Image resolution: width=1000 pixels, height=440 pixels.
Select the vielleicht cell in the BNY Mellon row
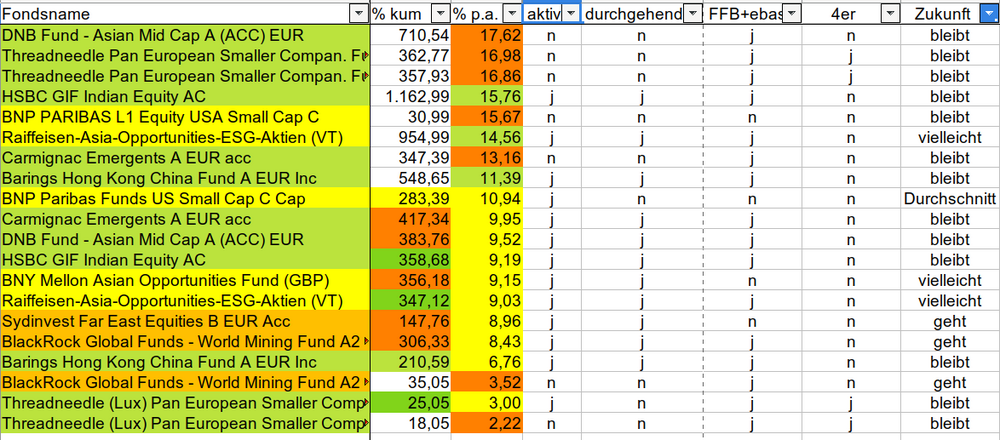tap(950, 281)
